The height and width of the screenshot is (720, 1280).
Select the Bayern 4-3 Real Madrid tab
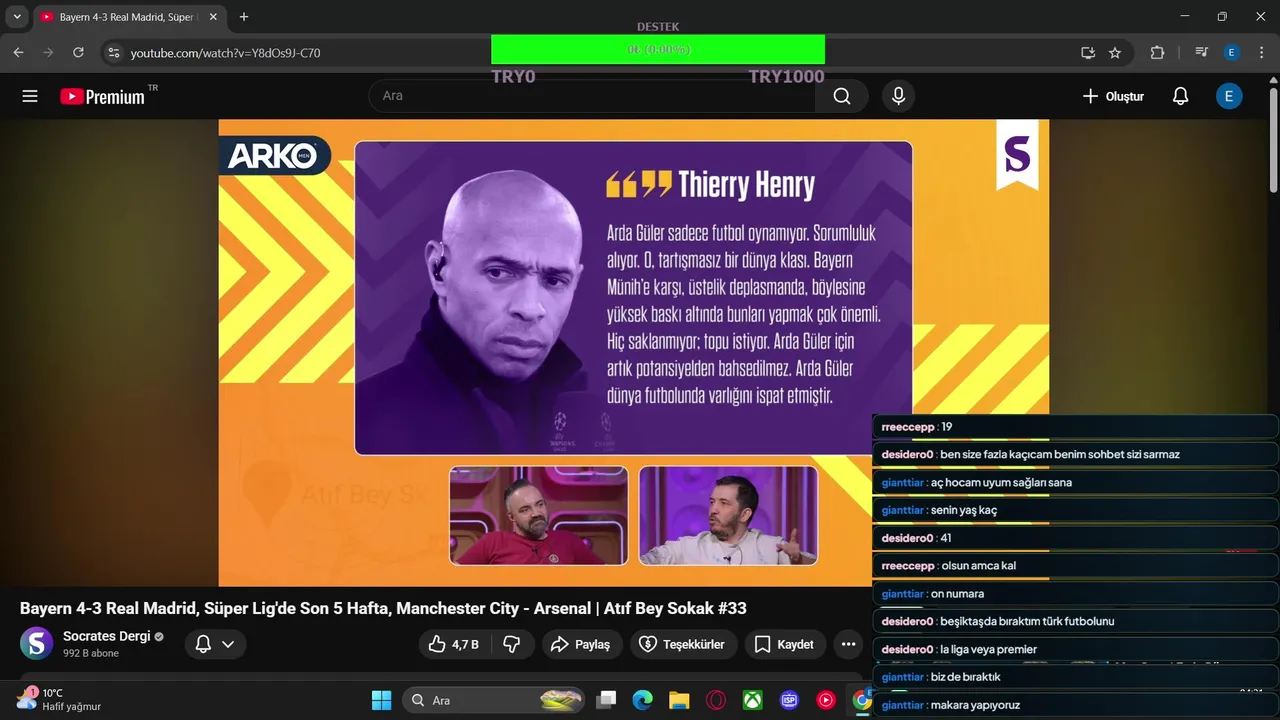[128, 17]
